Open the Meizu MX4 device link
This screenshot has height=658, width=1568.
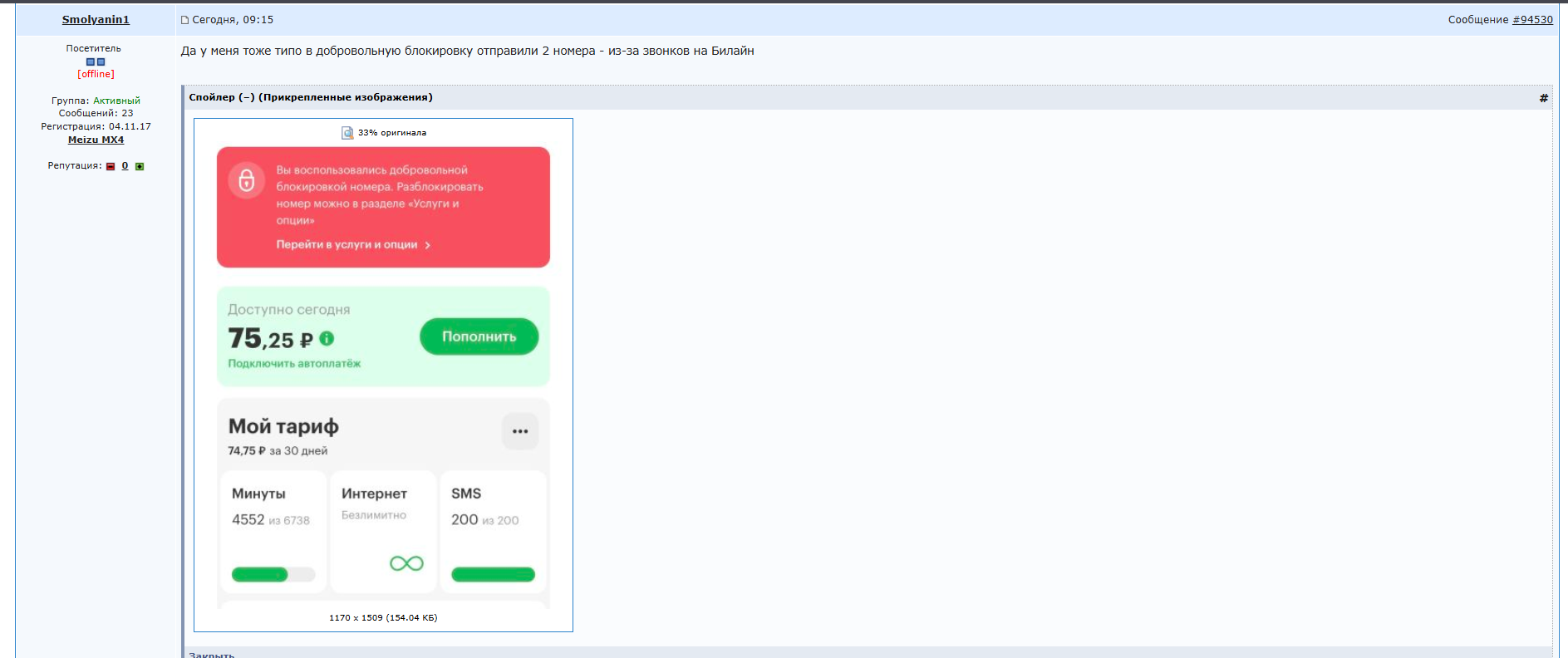click(96, 140)
